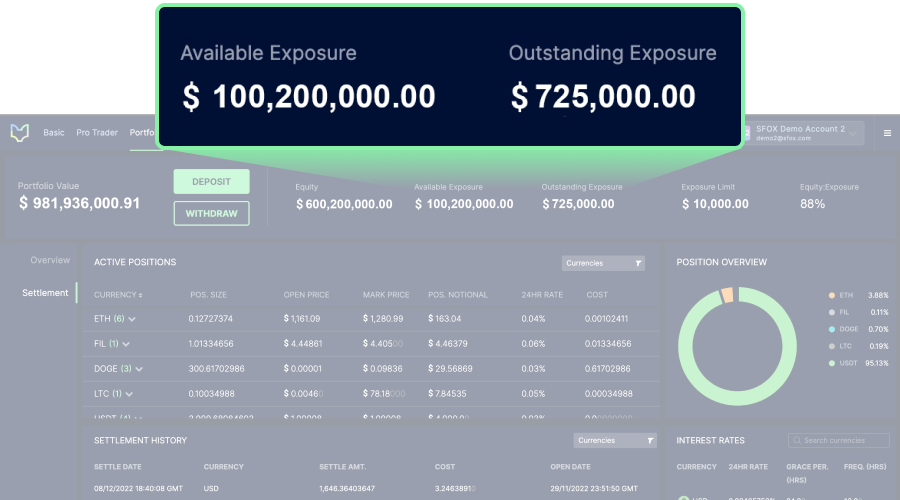Select Overview in the side navigation
The width and height of the screenshot is (900, 500).
[x=50, y=260]
